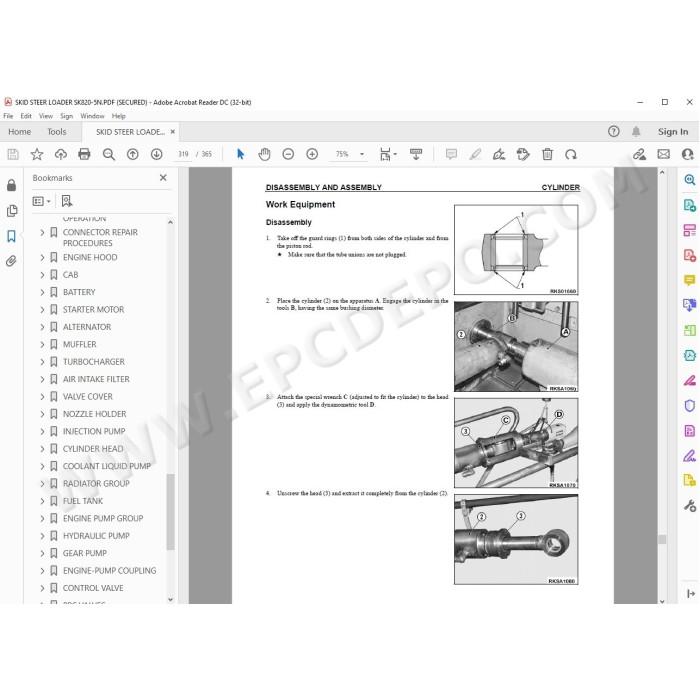Open Attachments paperclip panel

click(x=12, y=261)
